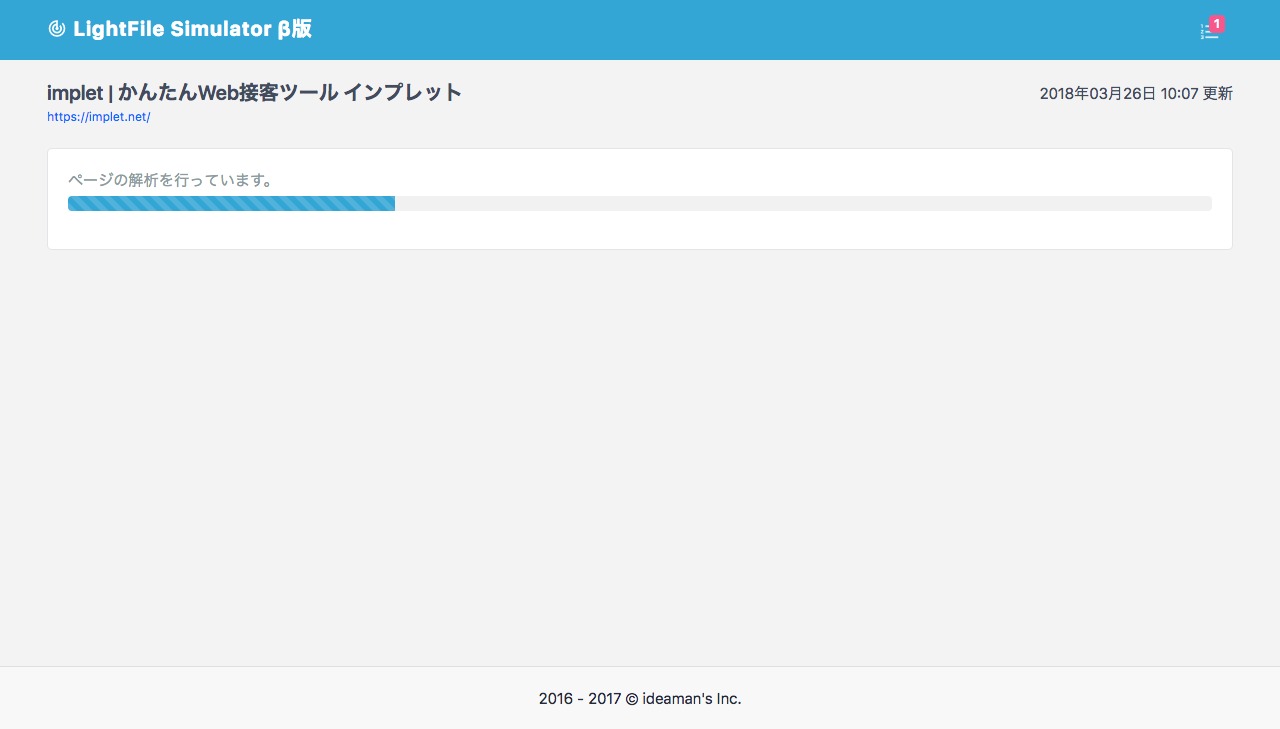Click the ページの解析を行っています。 status text

click(x=171, y=180)
